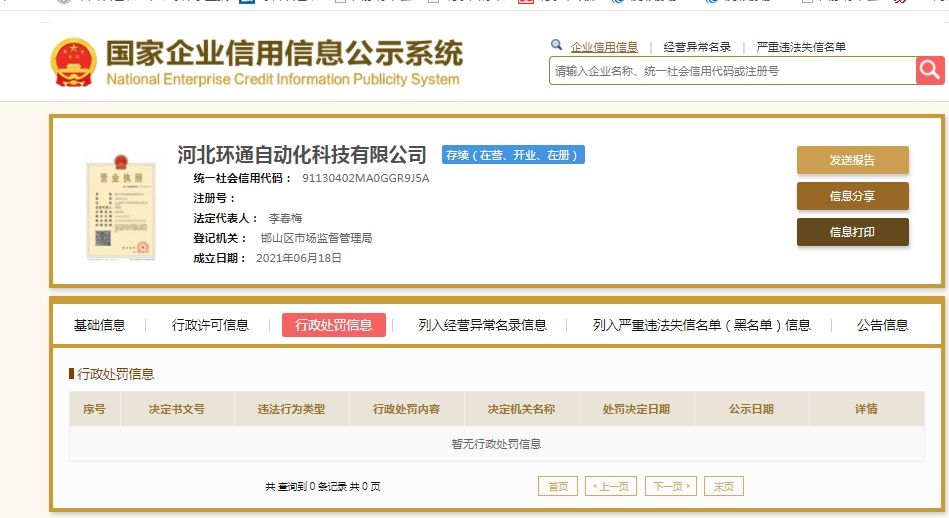
Task: Click the 行政处罚信息 section heading
Action: pos(115,374)
